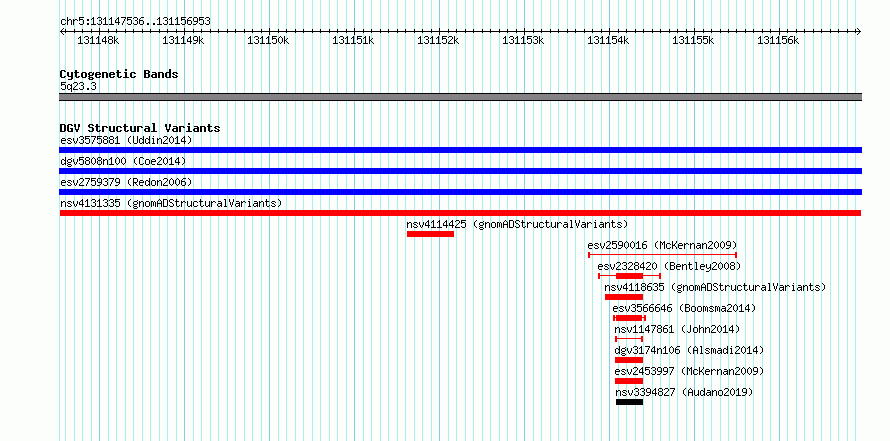Open esv2453997 (McKernan2009) label

689,371
